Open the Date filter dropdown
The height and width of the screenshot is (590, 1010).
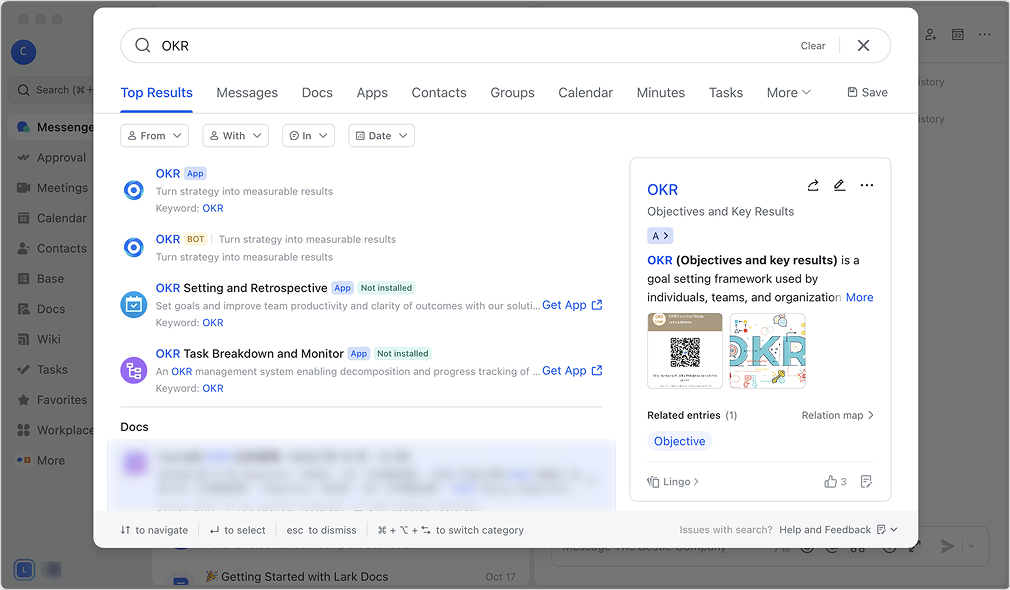click(381, 136)
